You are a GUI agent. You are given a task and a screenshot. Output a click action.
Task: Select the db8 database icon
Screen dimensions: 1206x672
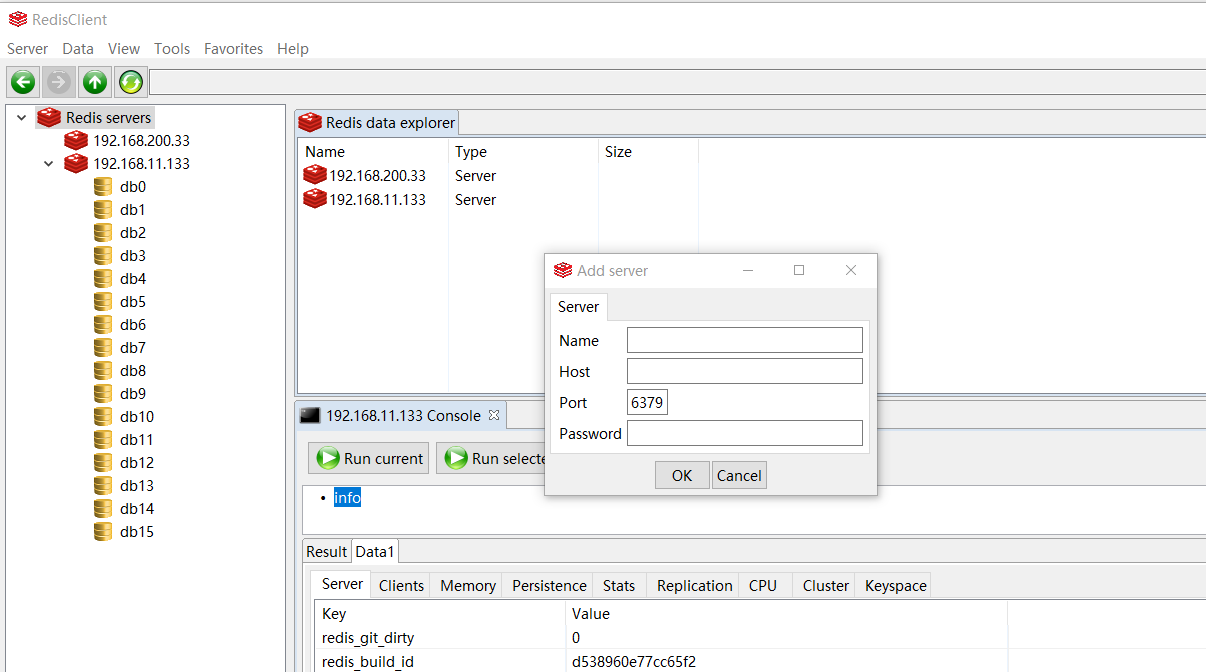tap(103, 370)
